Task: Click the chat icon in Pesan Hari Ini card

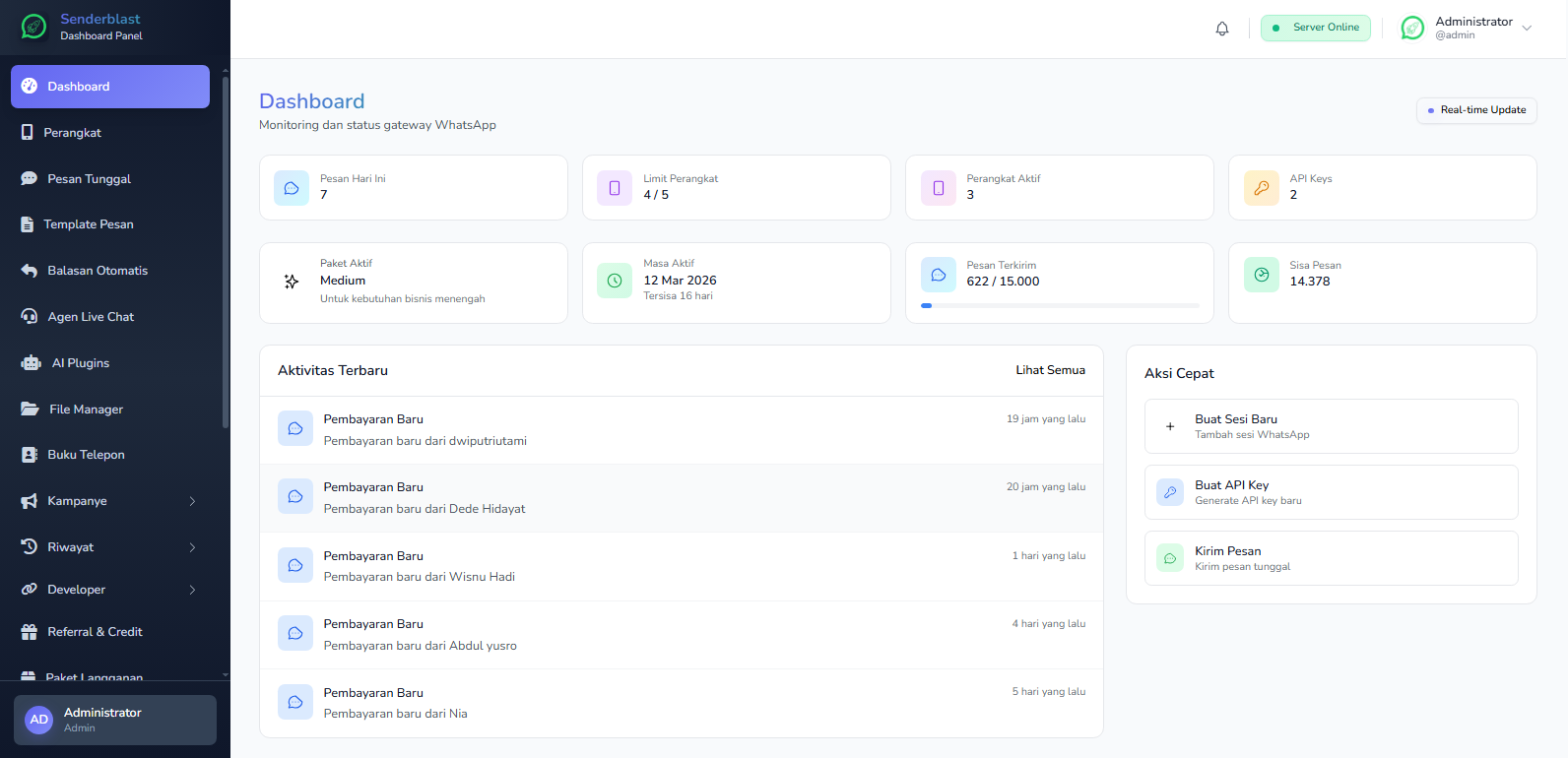Action: (292, 188)
